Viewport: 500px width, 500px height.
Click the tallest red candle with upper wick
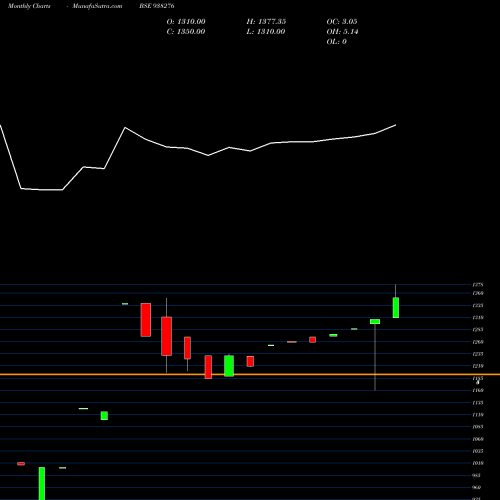[x=167, y=336]
